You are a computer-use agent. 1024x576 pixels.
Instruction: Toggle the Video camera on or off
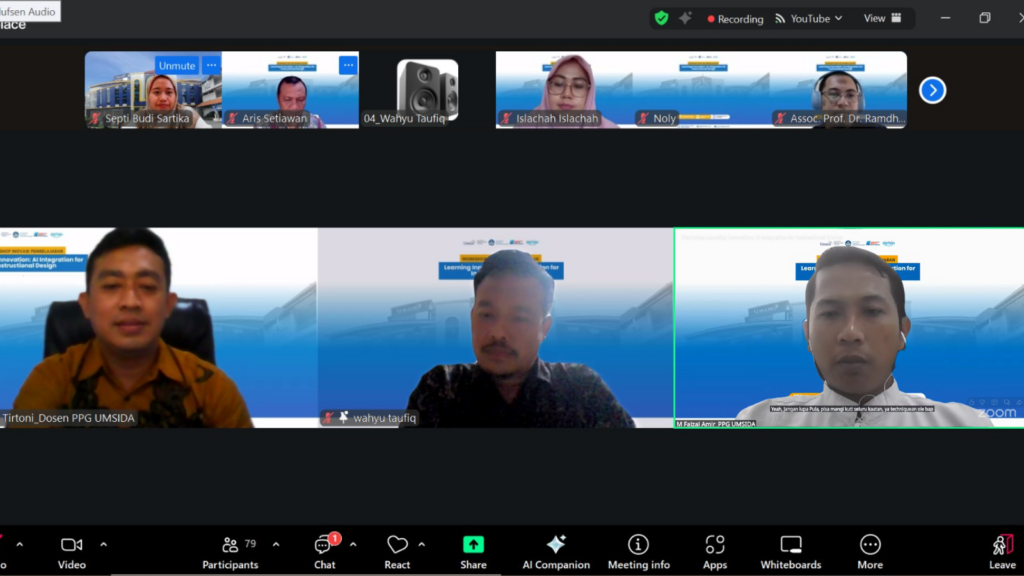click(71, 551)
